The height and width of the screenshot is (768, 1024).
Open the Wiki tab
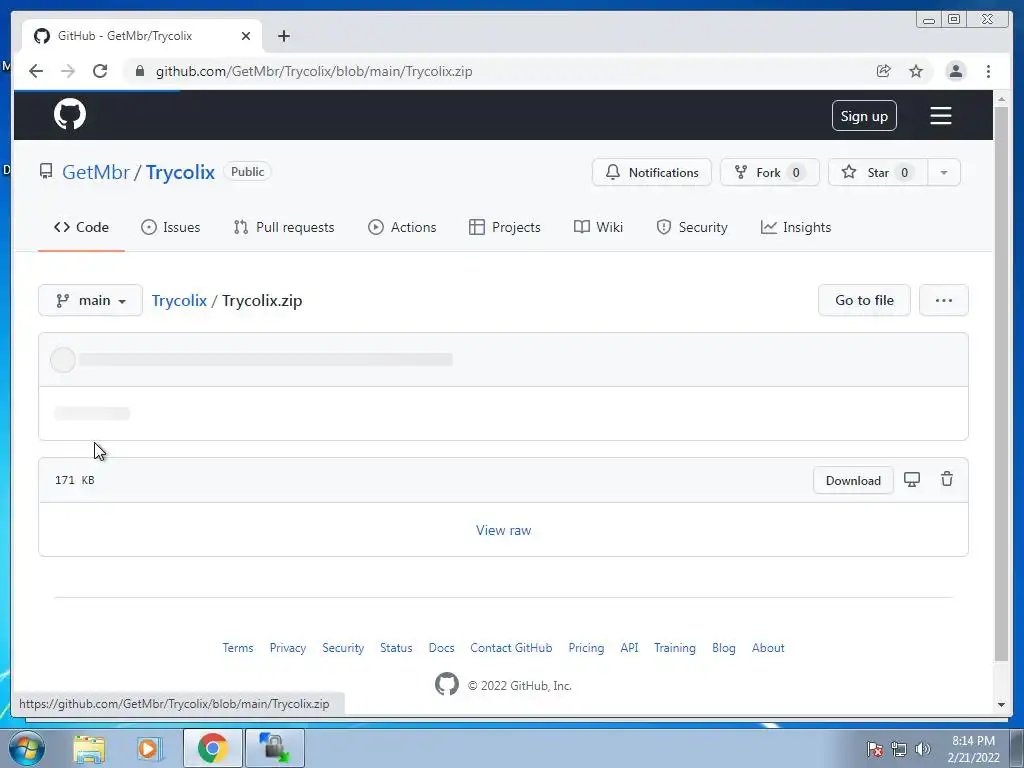[598, 227]
